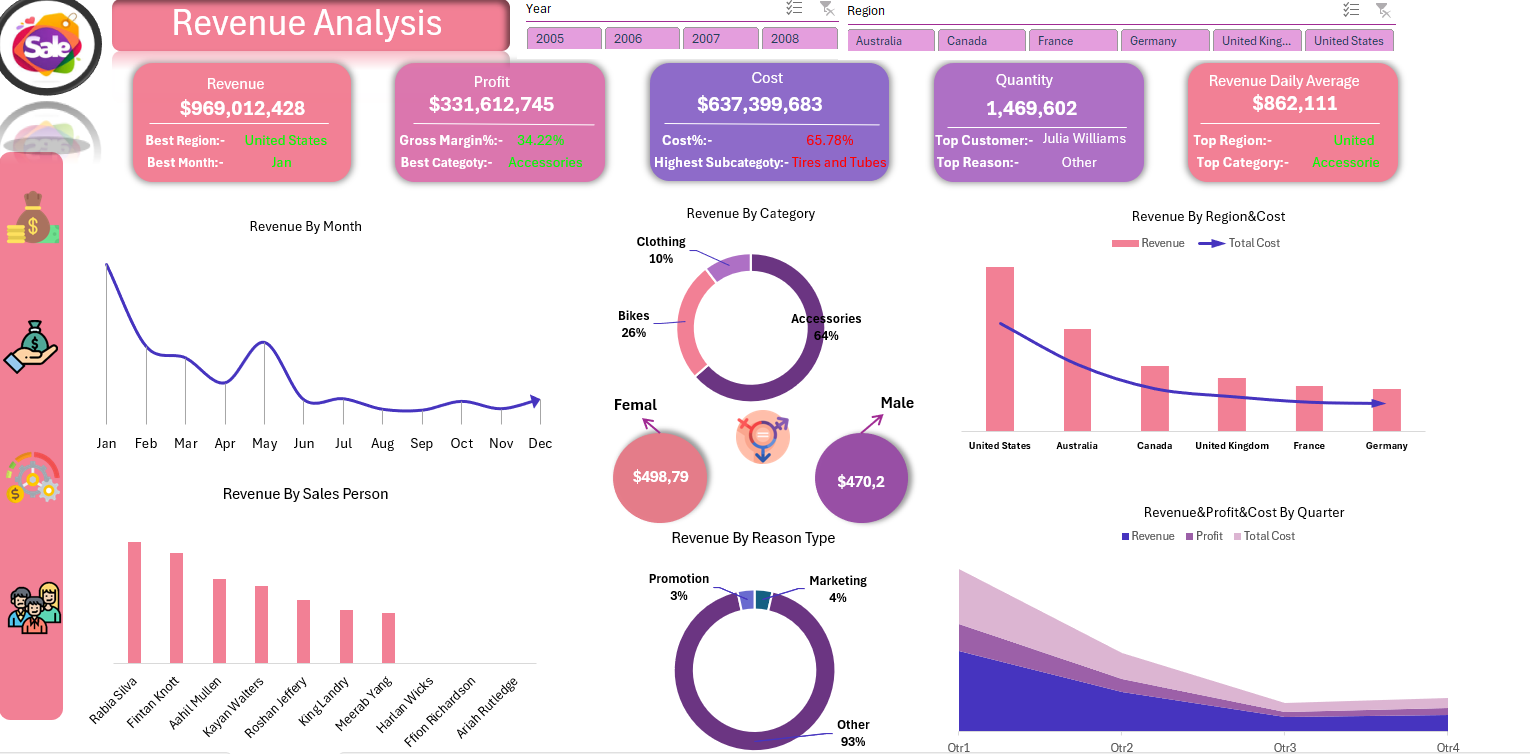Select 2007 in the Year slicer
The width and height of the screenshot is (1530, 754).
[x=720, y=39]
